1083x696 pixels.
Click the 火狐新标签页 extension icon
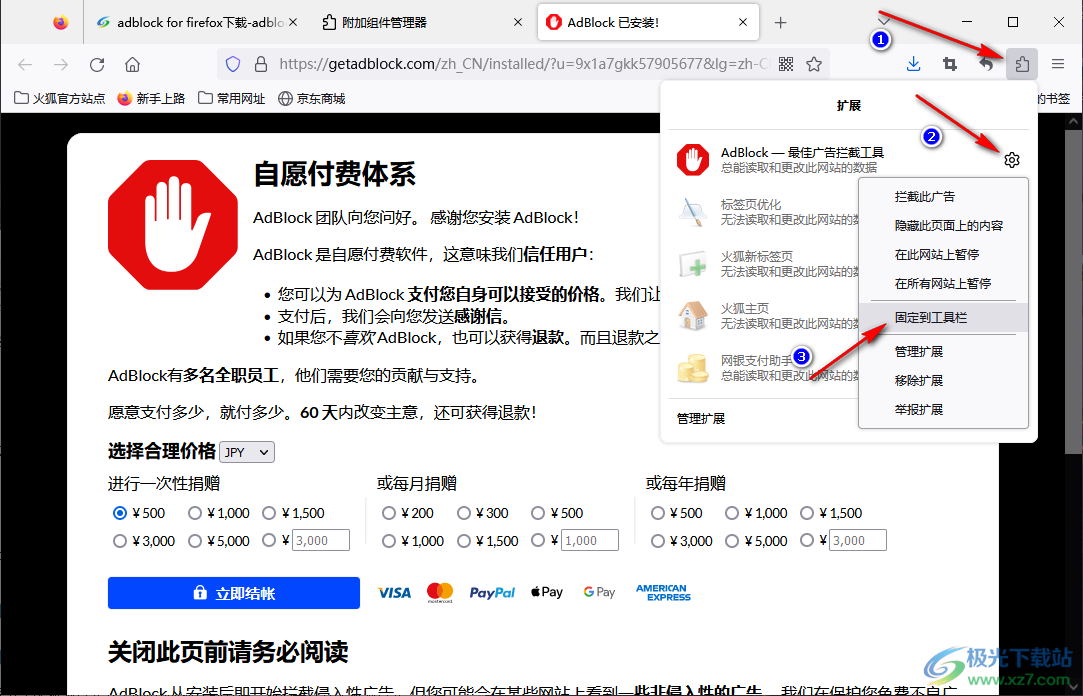click(x=693, y=264)
